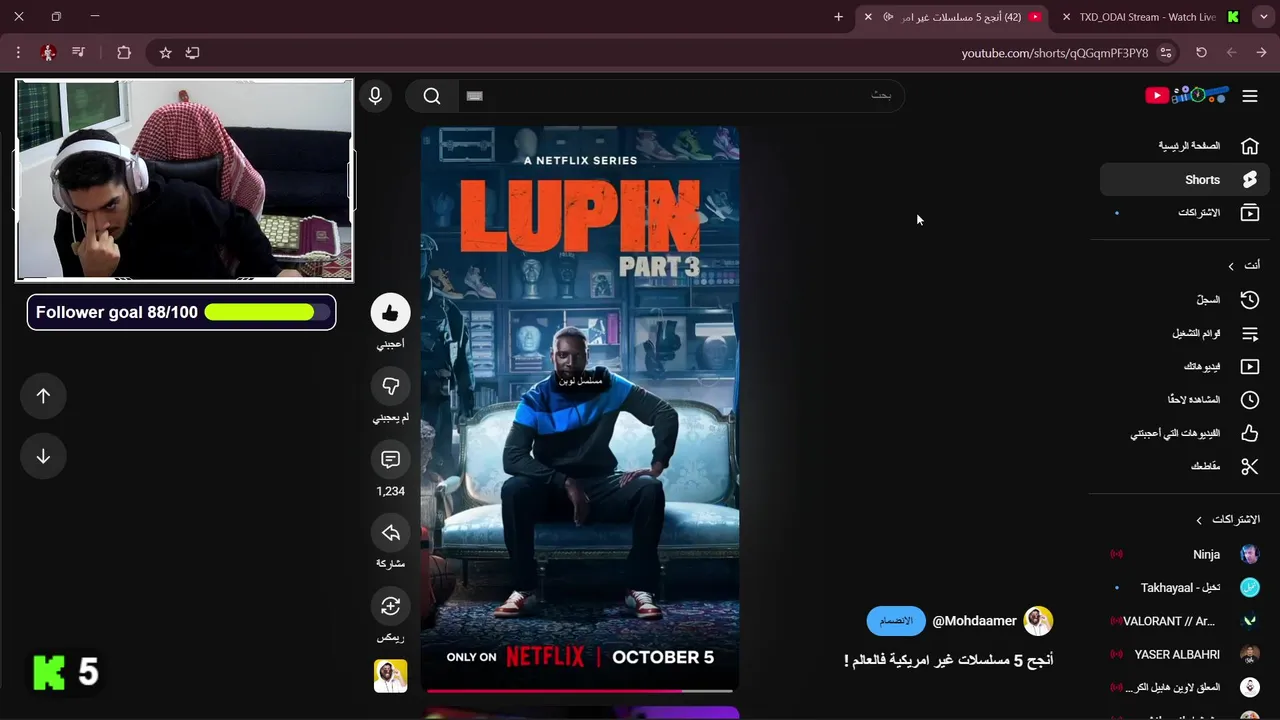Open watch History (السجل)

[x=1185, y=300]
